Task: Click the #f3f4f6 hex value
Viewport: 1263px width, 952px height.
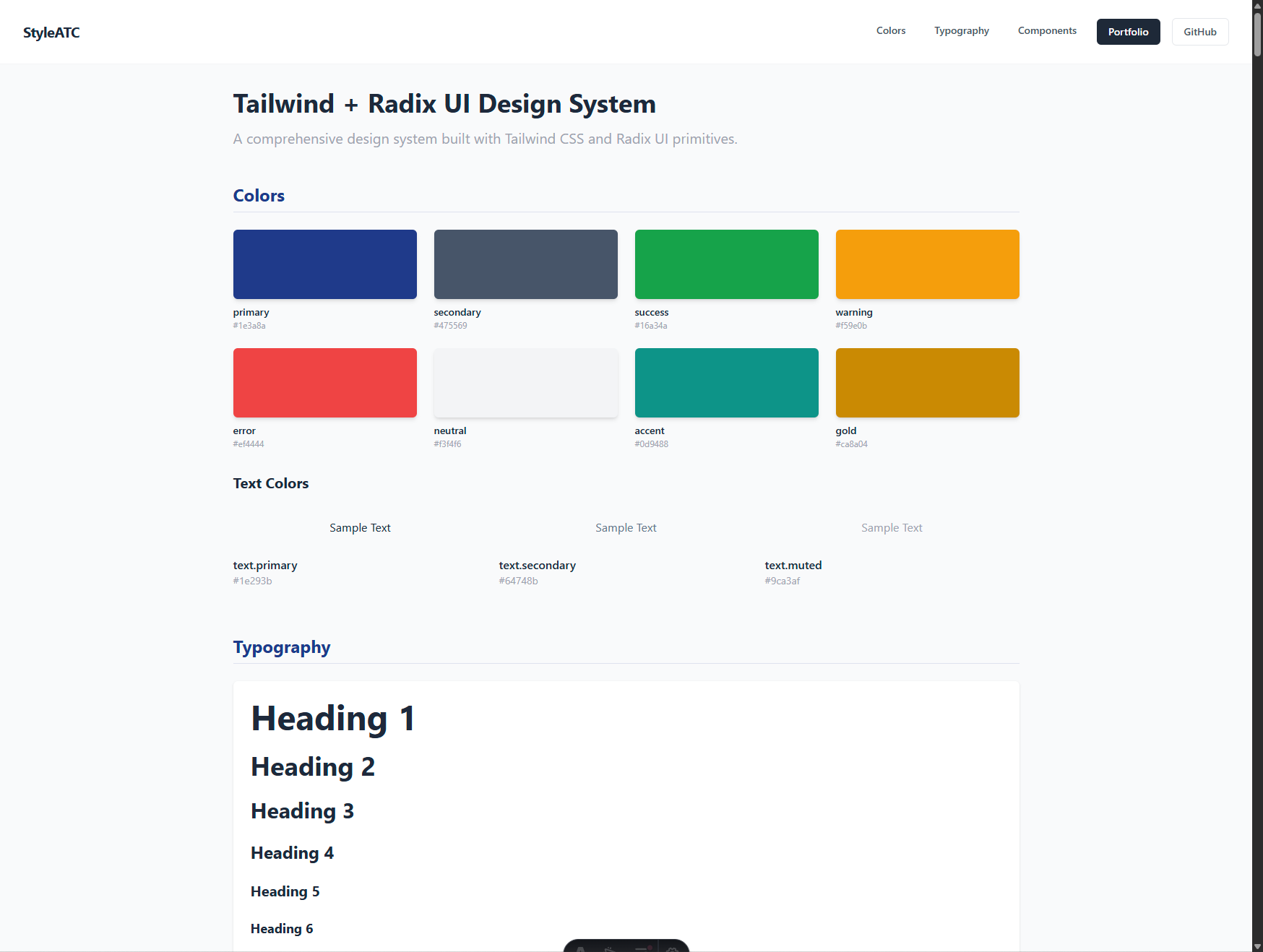Action: click(447, 444)
